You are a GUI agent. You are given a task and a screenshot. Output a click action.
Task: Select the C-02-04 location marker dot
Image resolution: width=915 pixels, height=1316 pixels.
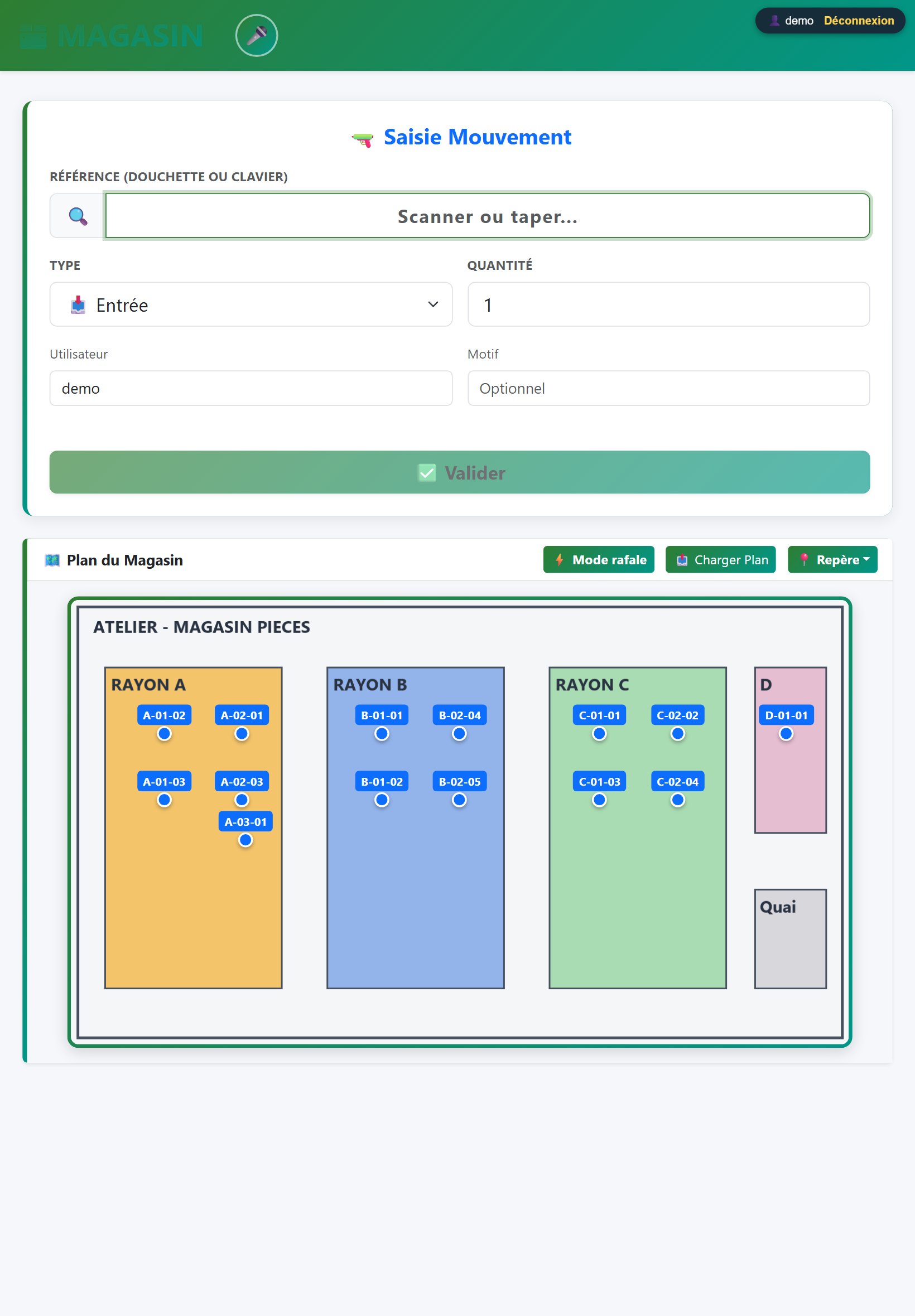pos(678,800)
